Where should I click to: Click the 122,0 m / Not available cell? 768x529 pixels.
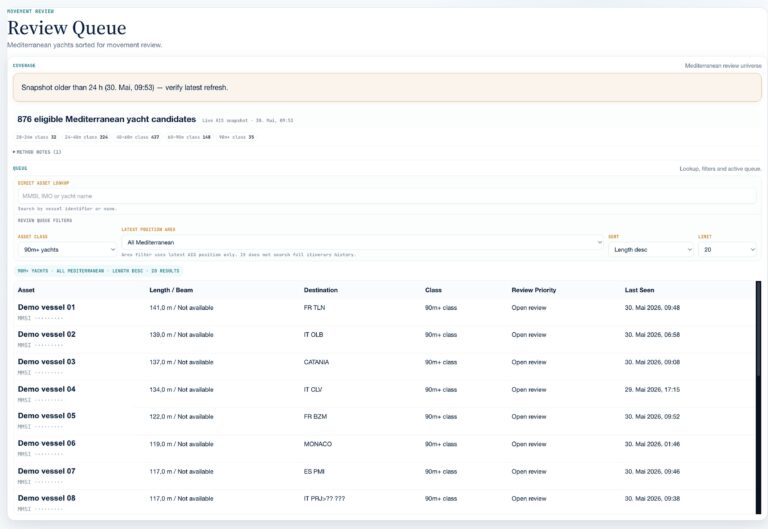[x=181, y=416]
